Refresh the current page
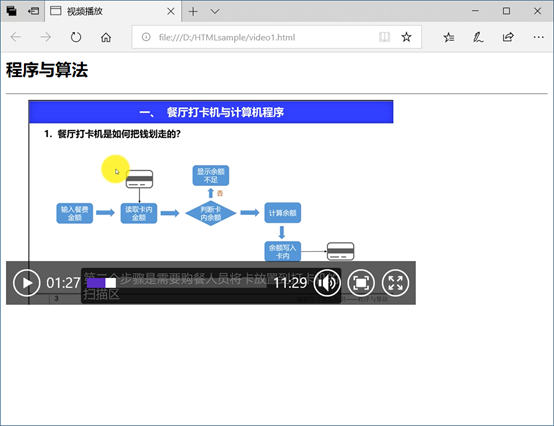The width and height of the screenshot is (554, 426). [x=76, y=37]
